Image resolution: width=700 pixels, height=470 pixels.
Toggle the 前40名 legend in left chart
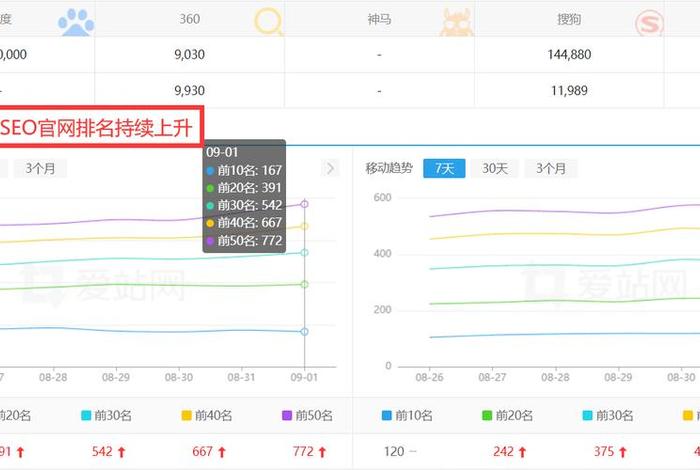click(207, 416)
